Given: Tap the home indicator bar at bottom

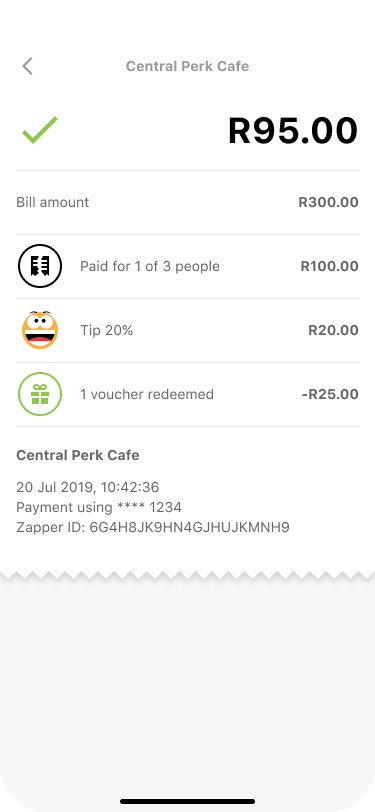Looking at the screenshot, I should 188,801.
